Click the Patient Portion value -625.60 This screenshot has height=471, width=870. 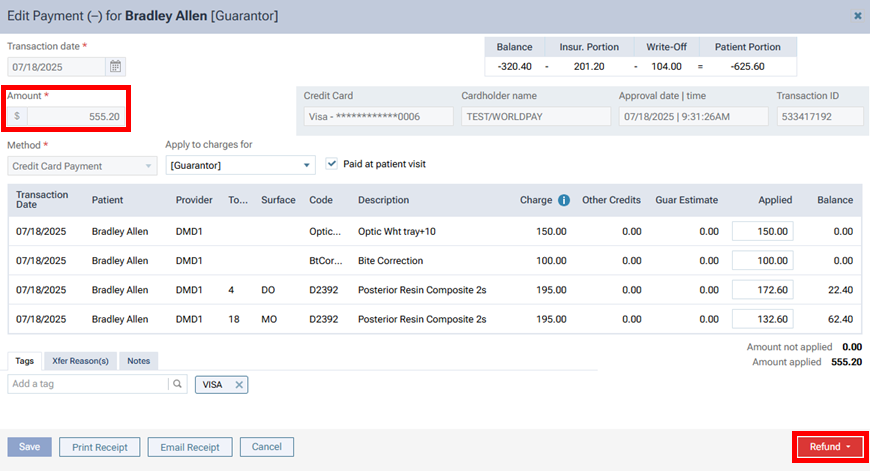(x=747, y=67)
